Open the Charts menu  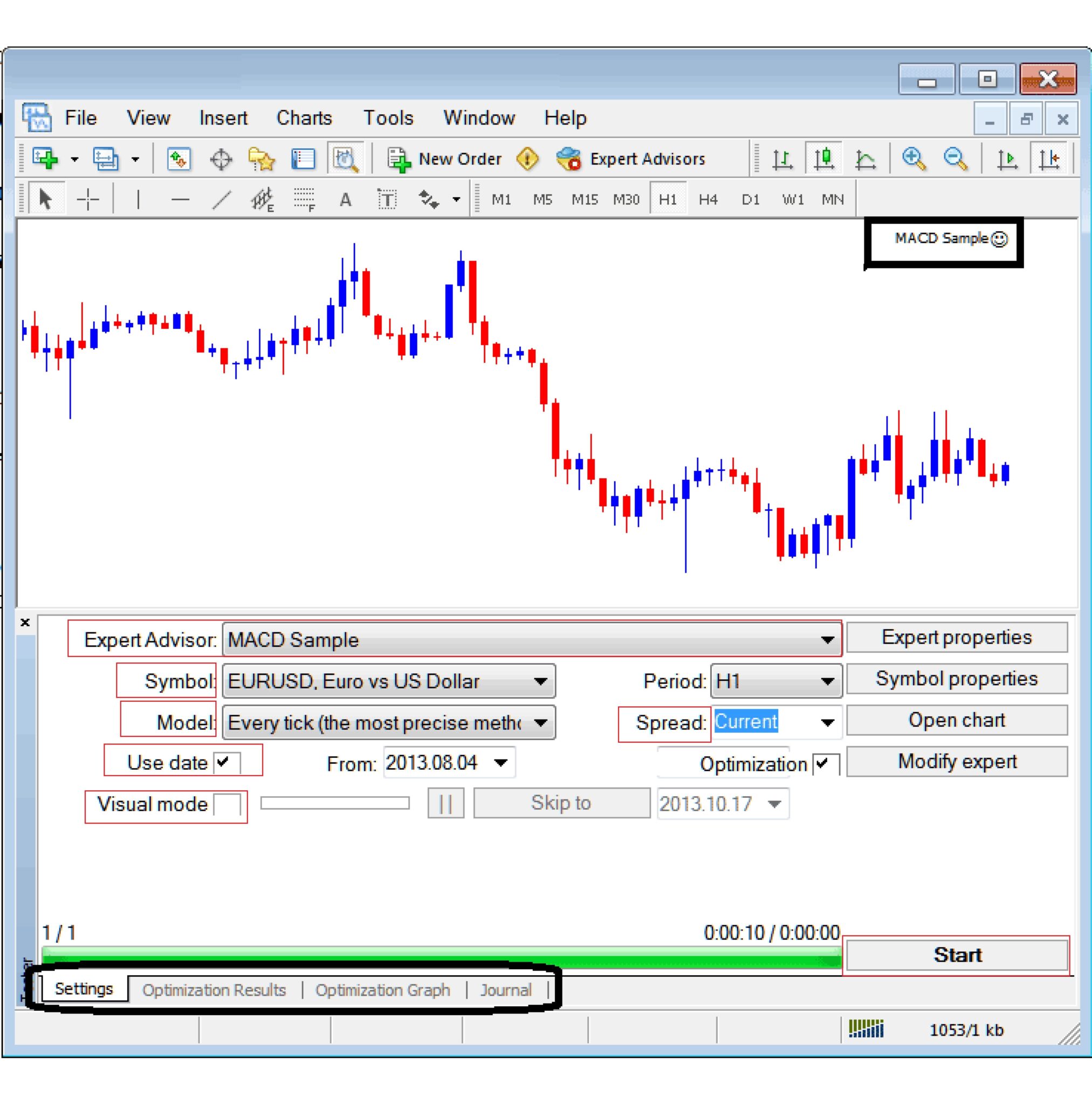click(x=304, y=118)
